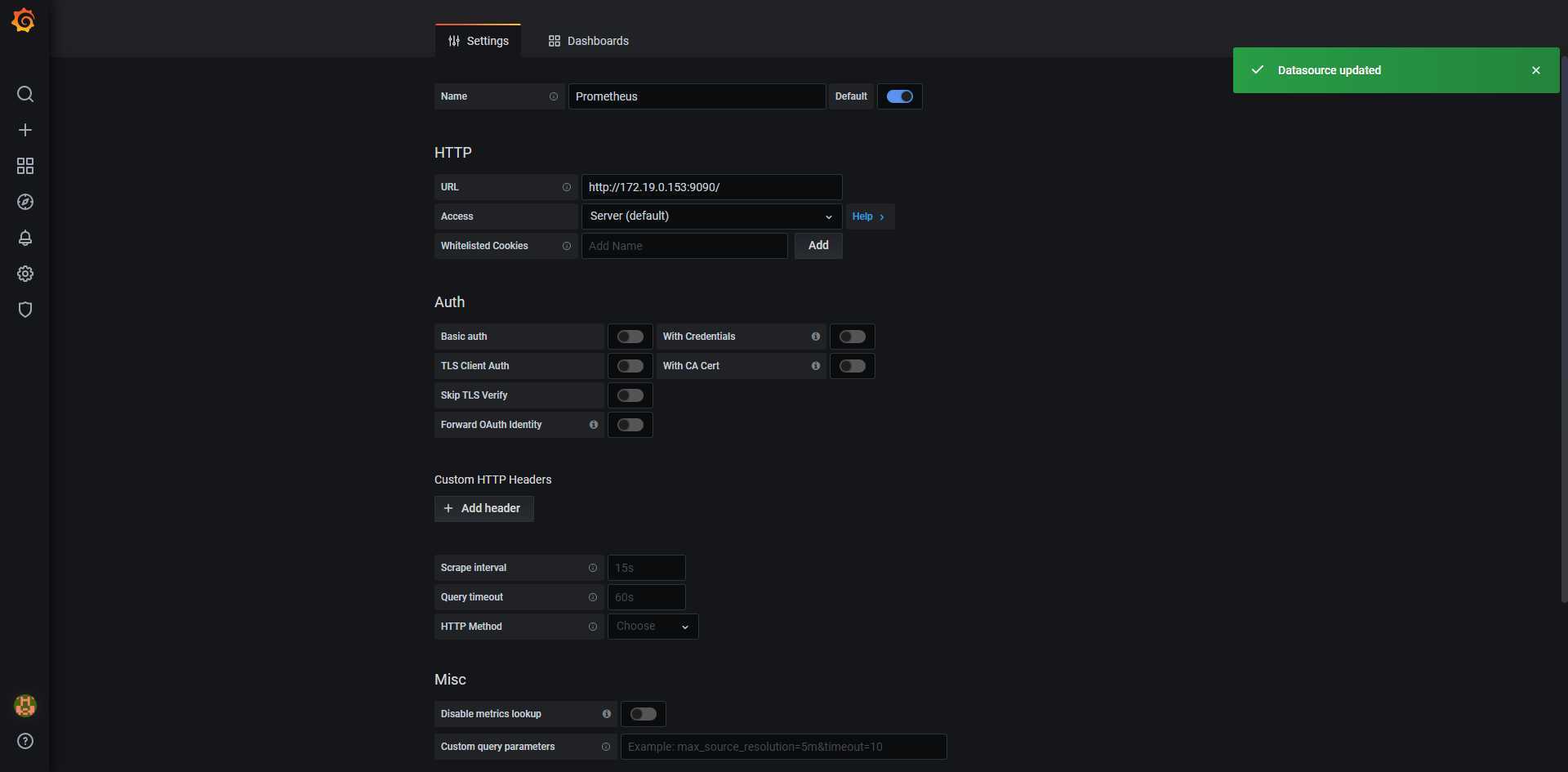
Task: Click info icon beside Whitelisted Cookies
Action: click(567, 246)
